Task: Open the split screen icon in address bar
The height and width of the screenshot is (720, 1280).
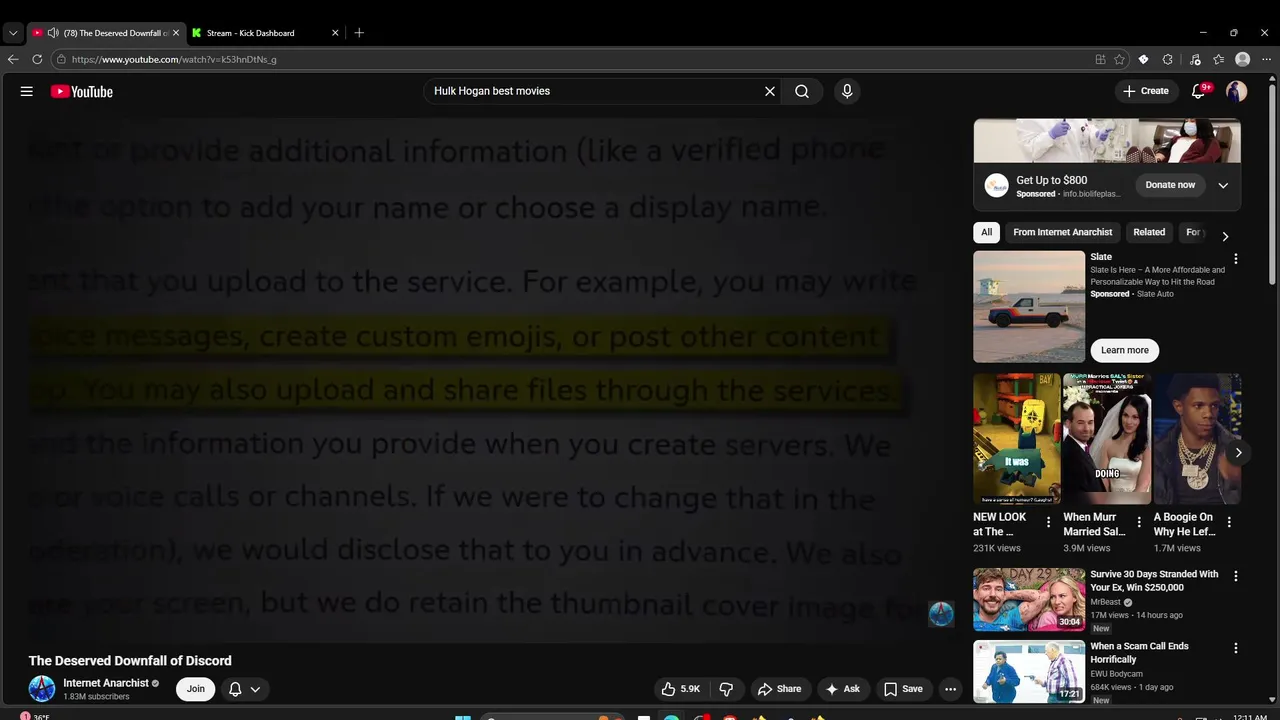Action: 1100,59
